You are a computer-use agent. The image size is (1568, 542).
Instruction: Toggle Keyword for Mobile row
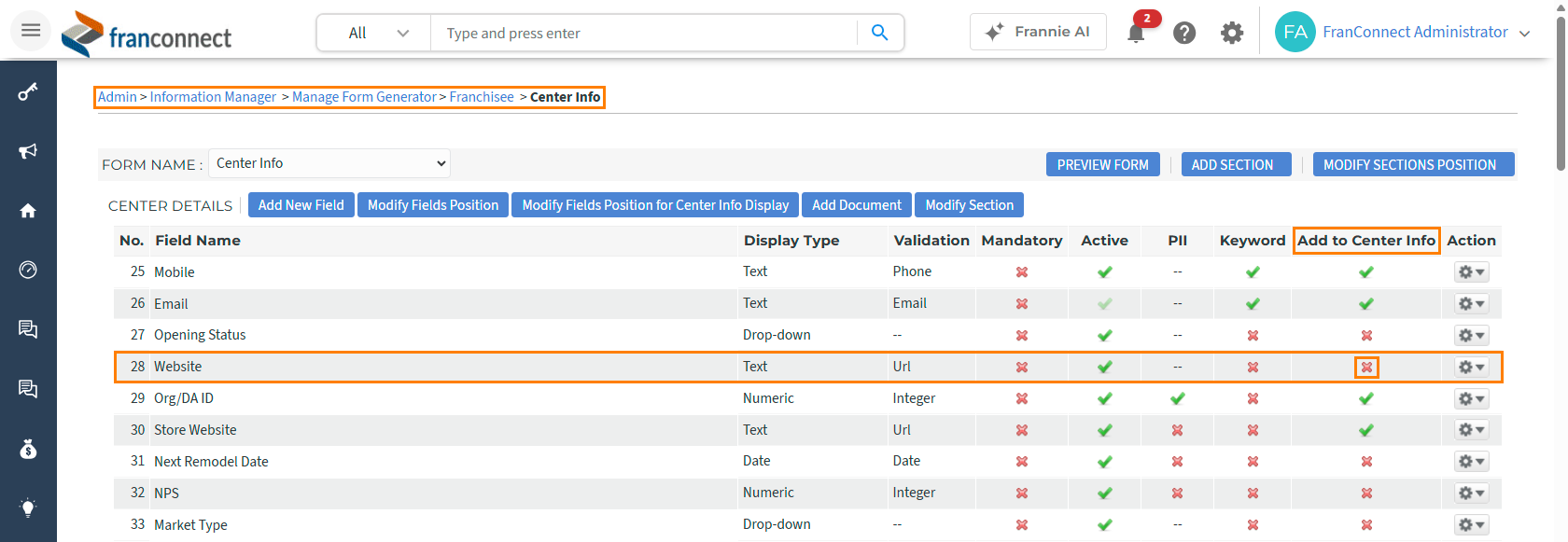point(1253,272)
